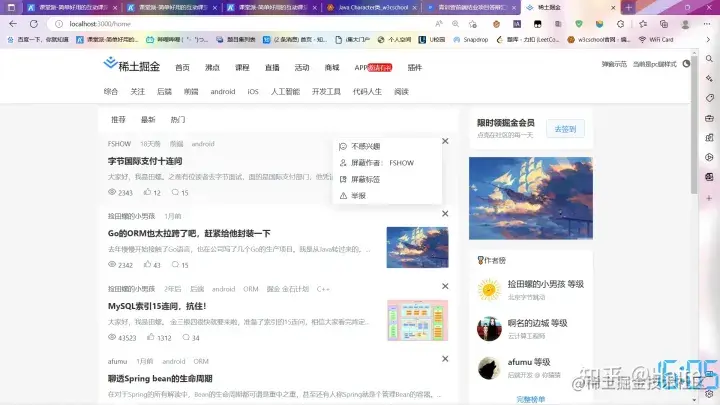Select the 阅读 category
The image size is (720, 405).
coord(401,91)
